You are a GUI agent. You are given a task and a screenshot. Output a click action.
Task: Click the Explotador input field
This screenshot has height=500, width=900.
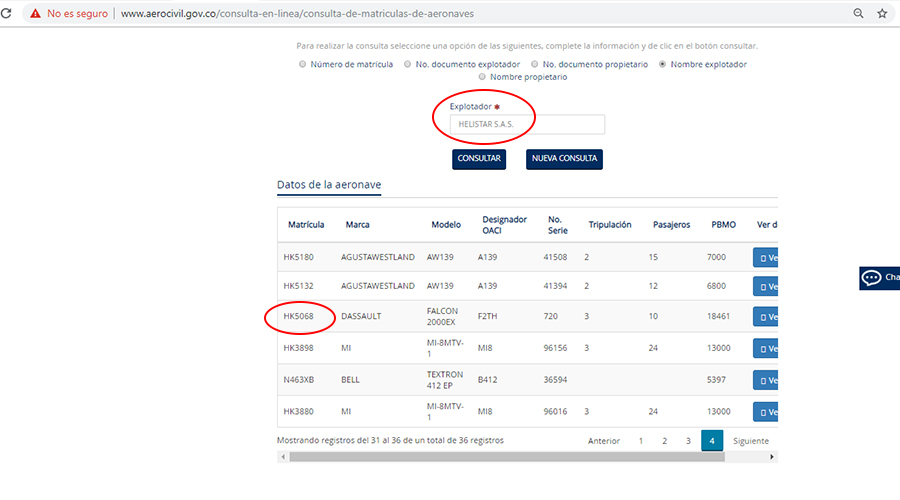(527, 124)
